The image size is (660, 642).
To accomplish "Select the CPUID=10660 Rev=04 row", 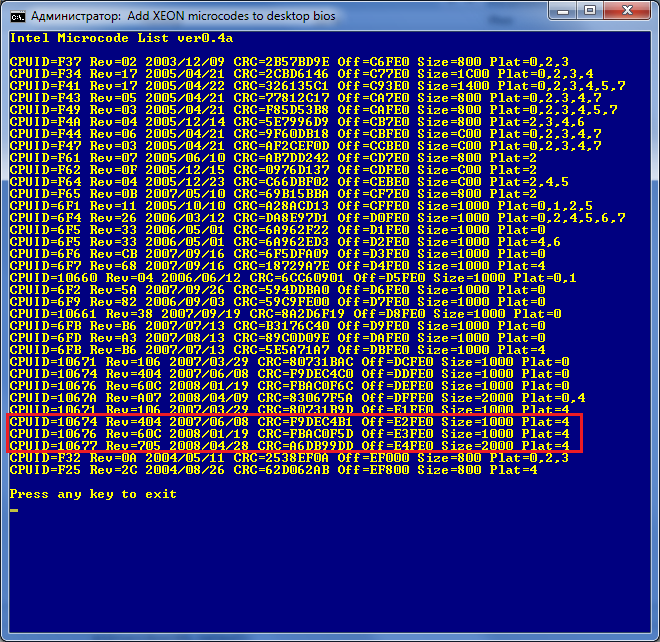I will point(293,278).
